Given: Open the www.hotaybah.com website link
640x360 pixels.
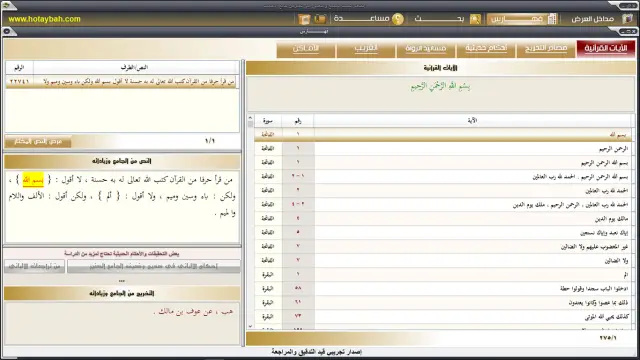Looking at the screenshot, I should 44,19.
